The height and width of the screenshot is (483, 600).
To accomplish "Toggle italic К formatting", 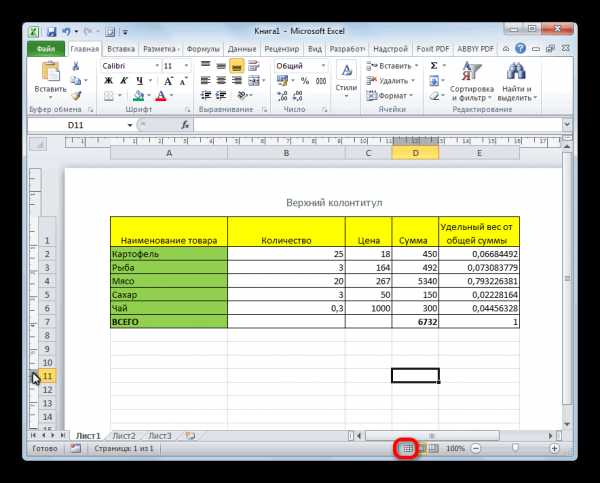I will 124,81.
